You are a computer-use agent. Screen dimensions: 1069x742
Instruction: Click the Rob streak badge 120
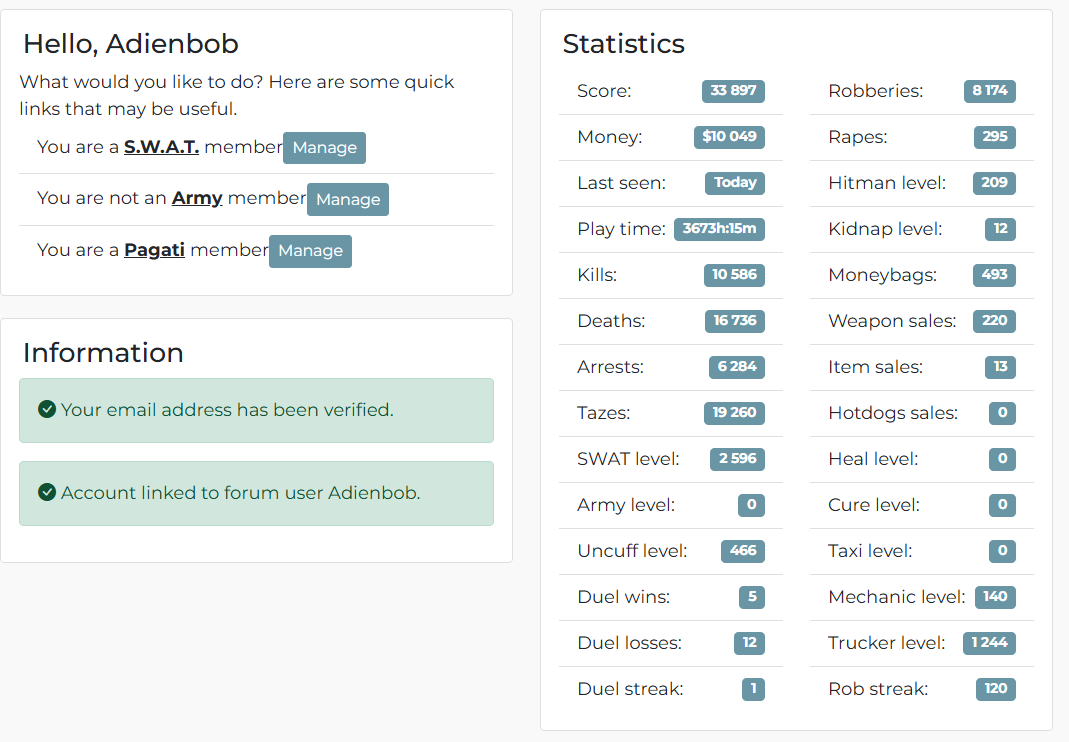[x=996, y=689]
